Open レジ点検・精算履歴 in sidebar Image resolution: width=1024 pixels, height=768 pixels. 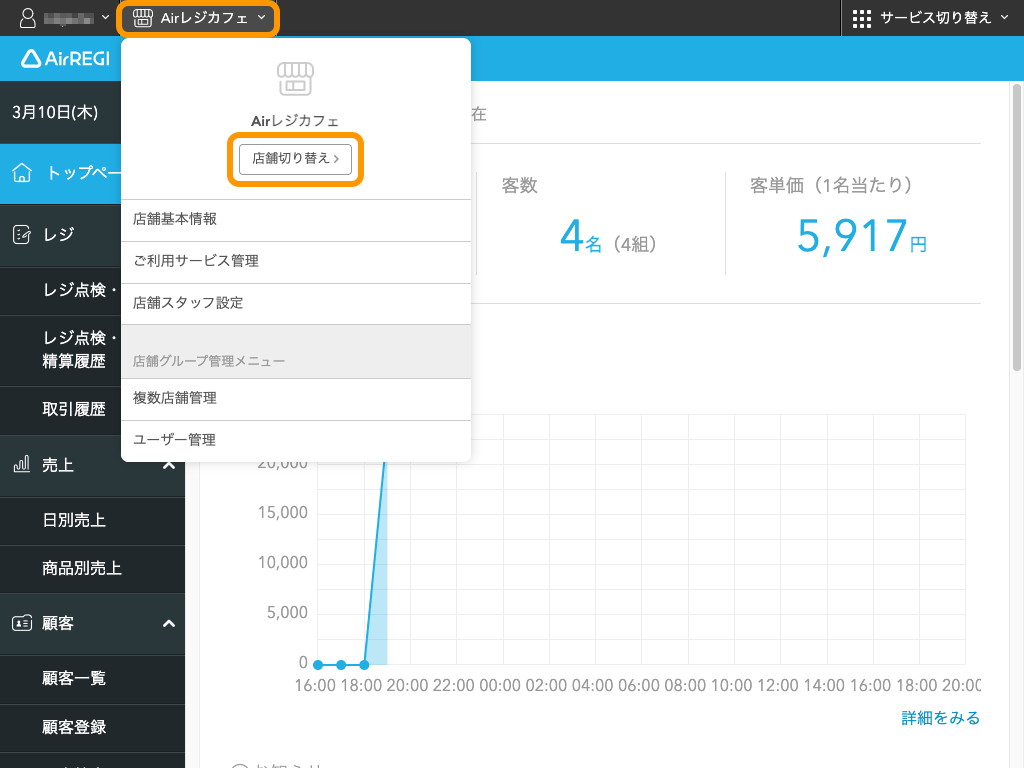(61, 350)
